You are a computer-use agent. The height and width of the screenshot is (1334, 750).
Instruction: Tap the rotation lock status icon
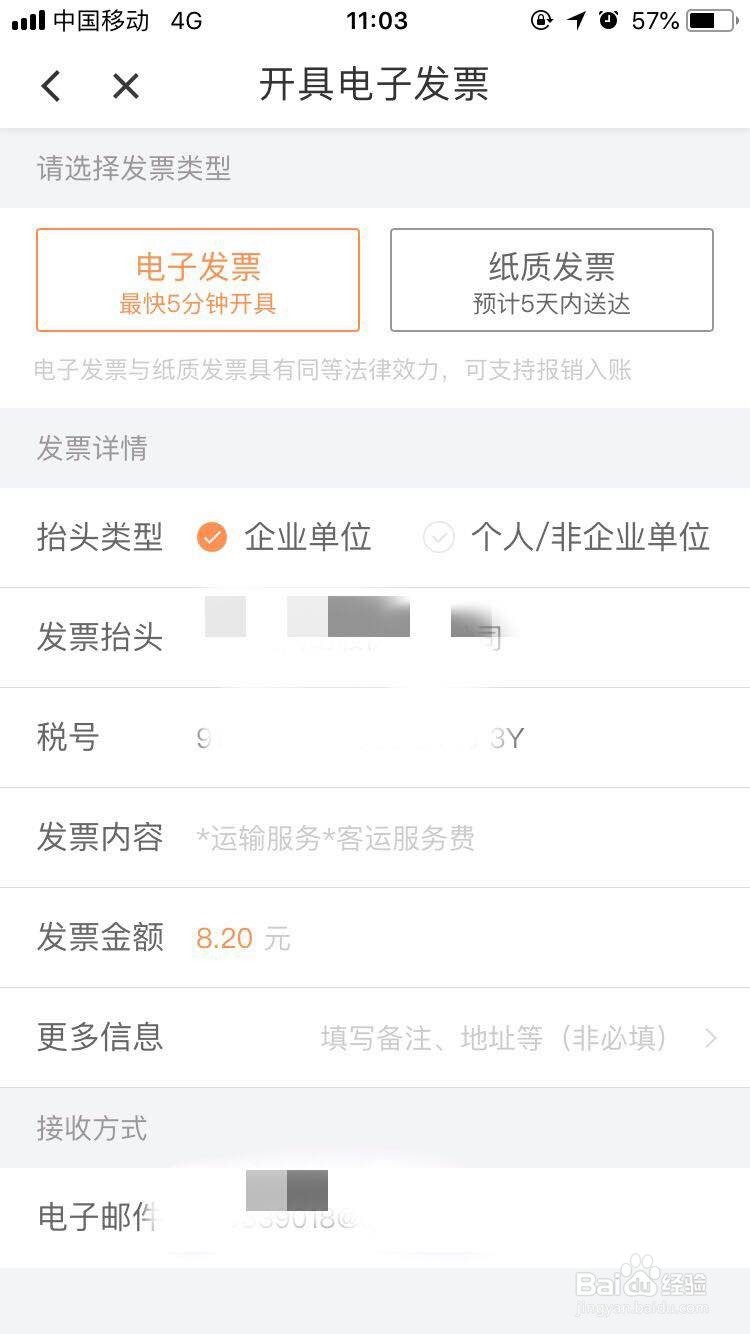coord(541,20)
